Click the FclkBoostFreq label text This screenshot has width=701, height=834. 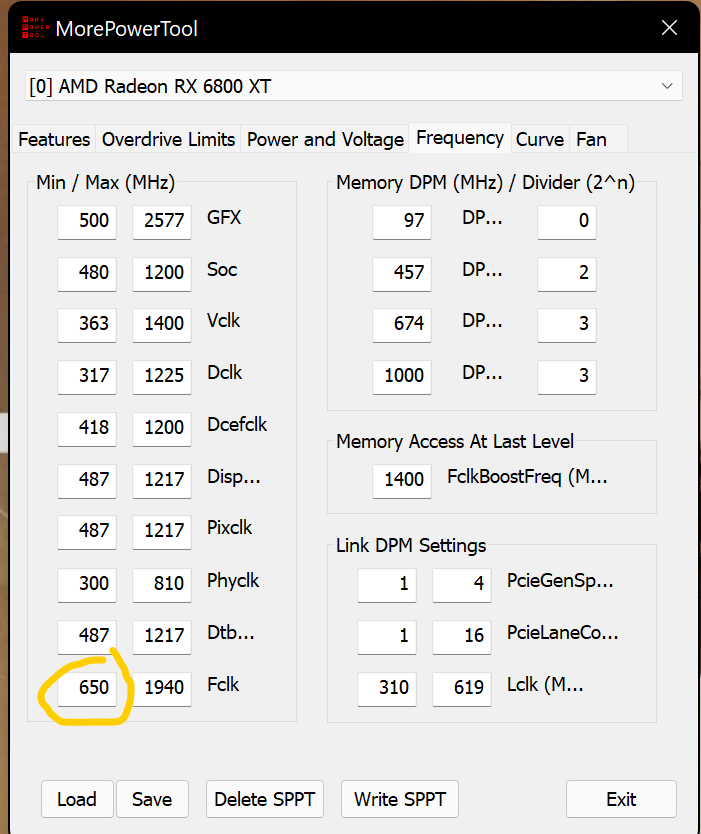[x=527, y=477]
